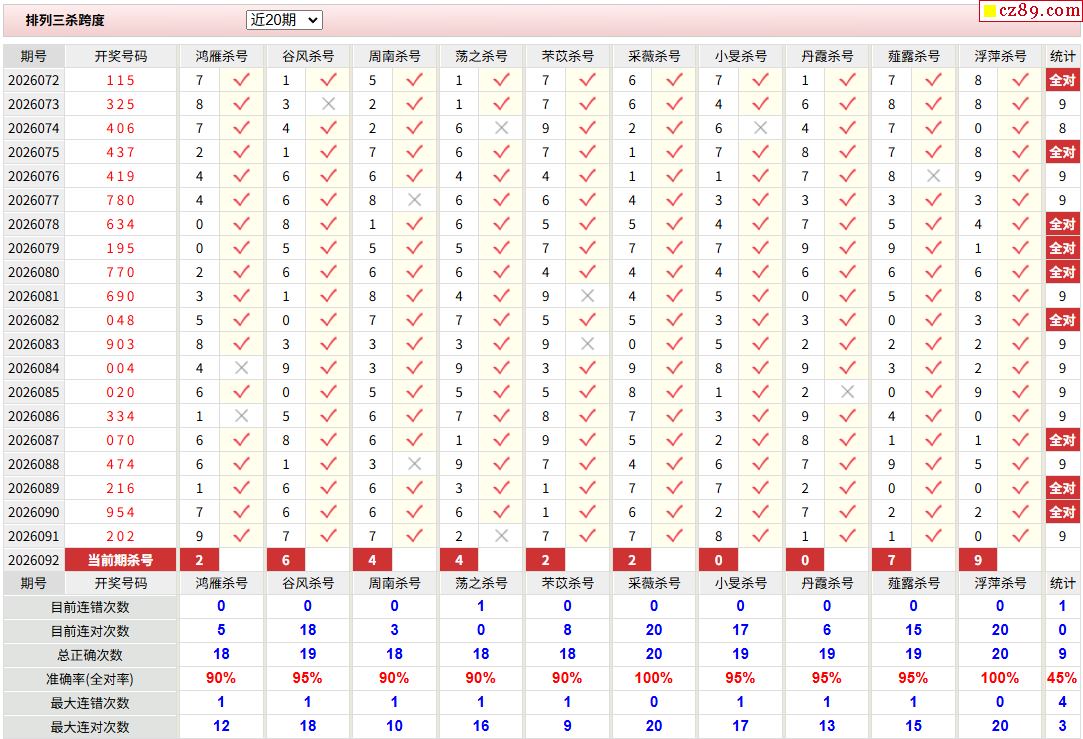Click the winning number 115 for issue 2026072
This screenshot has height=739, width=1083.
tap(120, 80)
